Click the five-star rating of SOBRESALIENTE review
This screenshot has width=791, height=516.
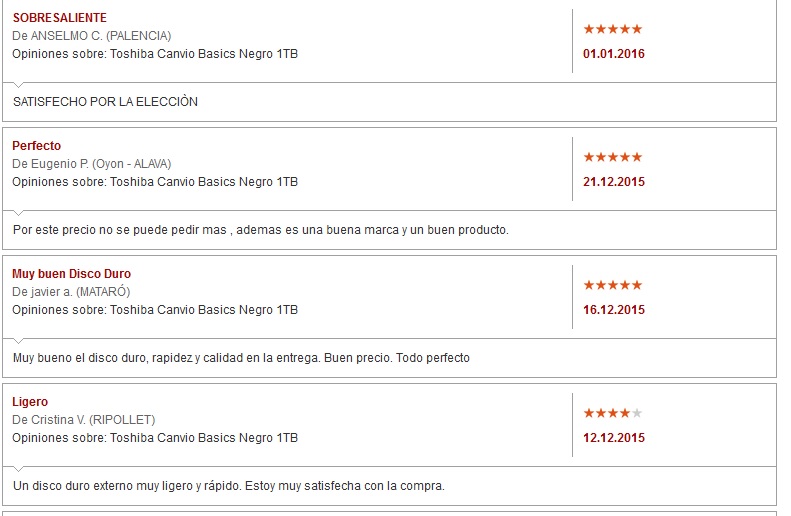pos(612,29)
